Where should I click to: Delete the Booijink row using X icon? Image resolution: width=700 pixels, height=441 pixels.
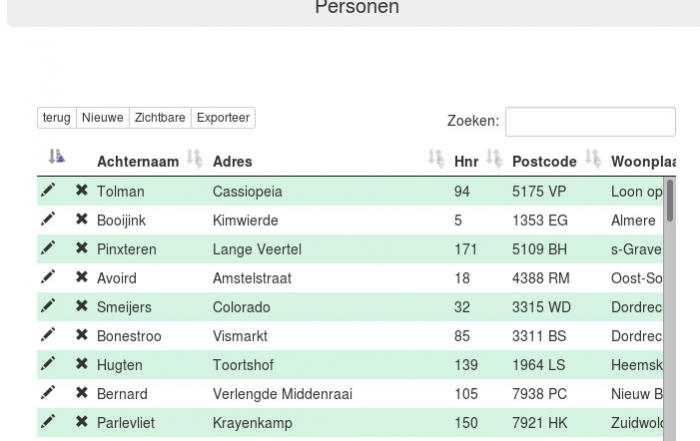[x=82, y=219]
